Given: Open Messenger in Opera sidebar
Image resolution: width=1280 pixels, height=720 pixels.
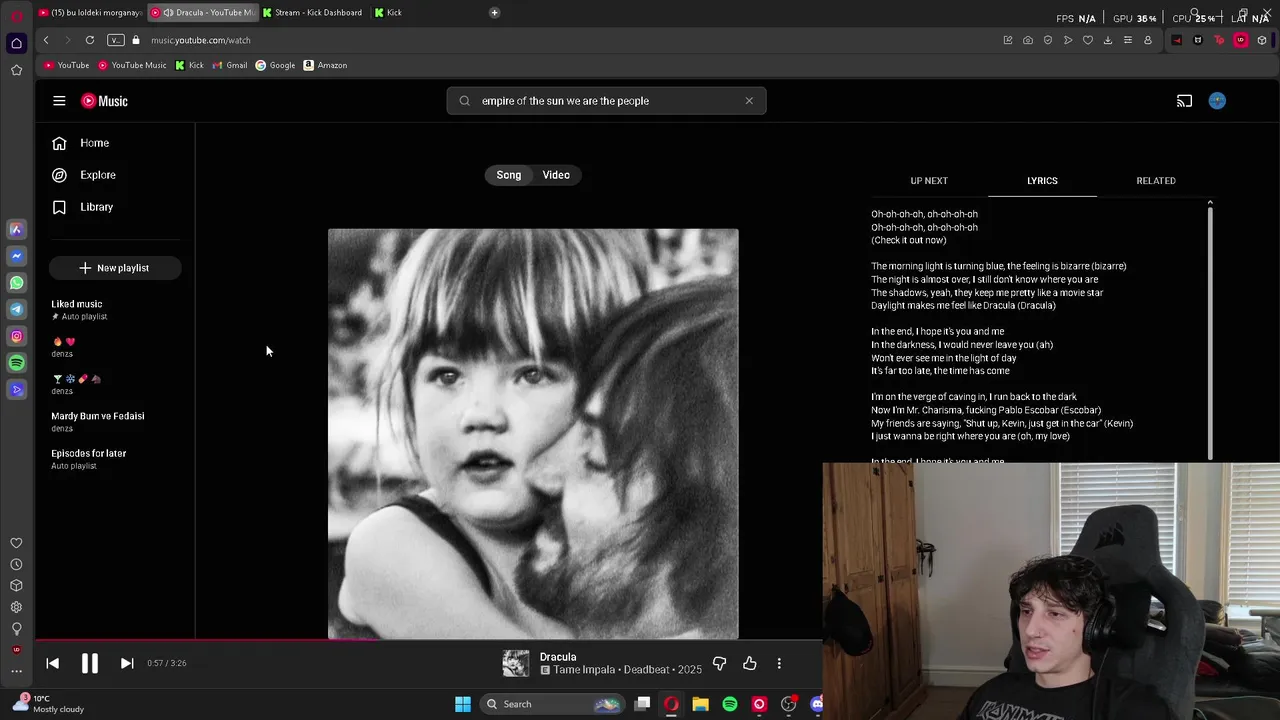Looking at the screenshot, I should pos(16,256).
